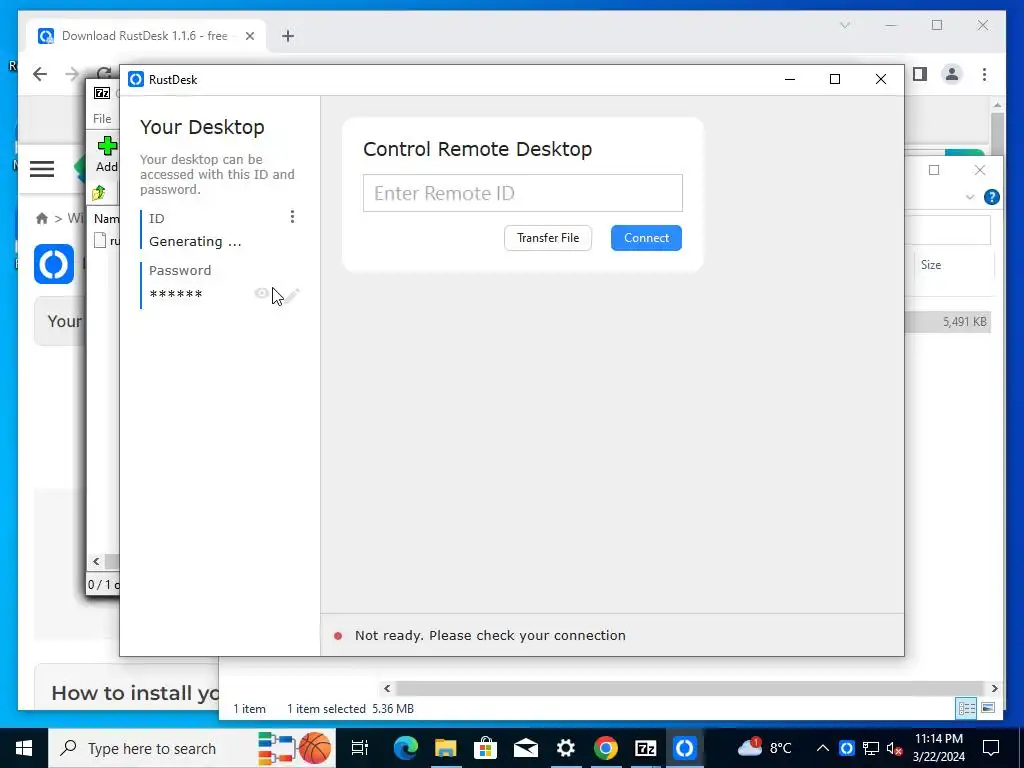
Task: Open the clock showing 11:14 PM
Action: pyautogui.click(x=938, y=748)
